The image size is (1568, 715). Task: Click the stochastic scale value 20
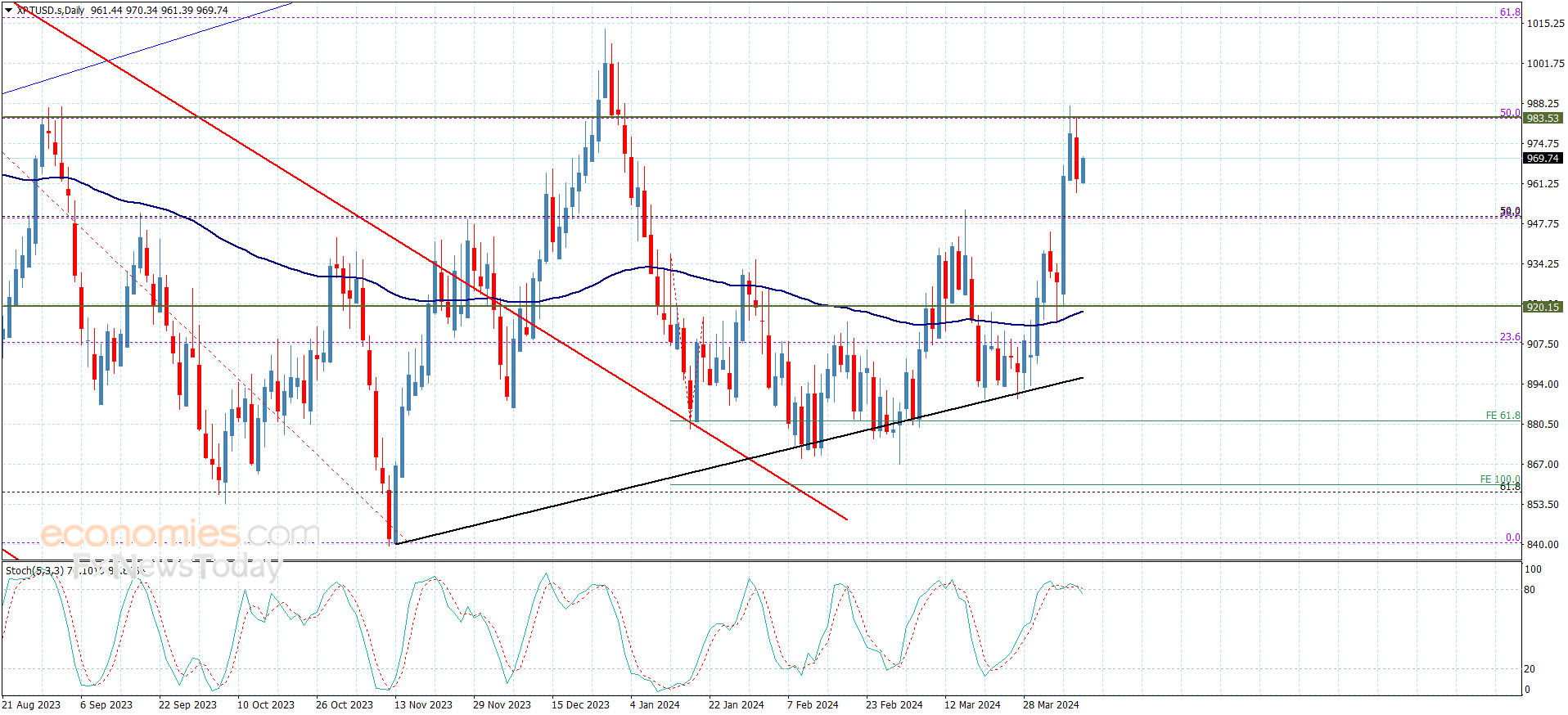[x=1530, y=669]
